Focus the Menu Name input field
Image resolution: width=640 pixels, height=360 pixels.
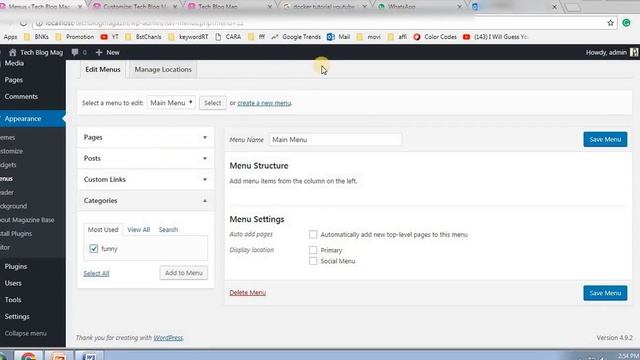(335, 140)
